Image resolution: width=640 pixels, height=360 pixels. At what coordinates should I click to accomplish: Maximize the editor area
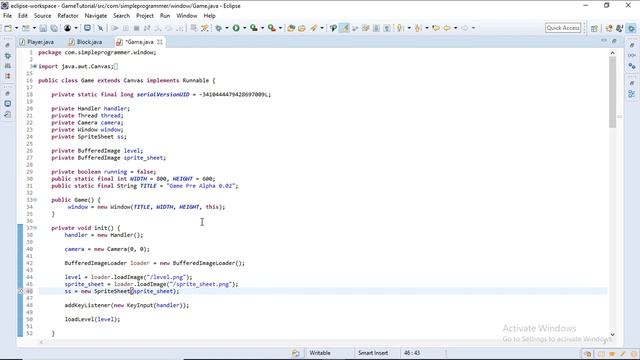614,41
